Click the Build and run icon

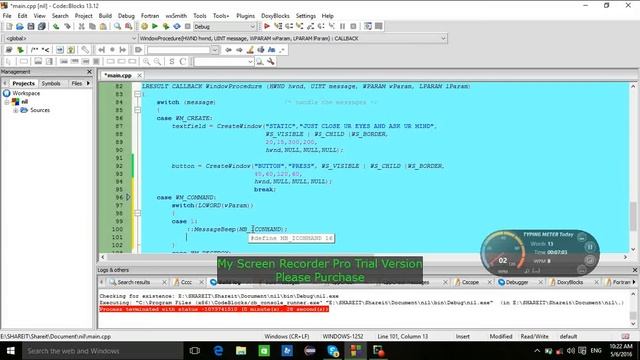pos(166,27)
